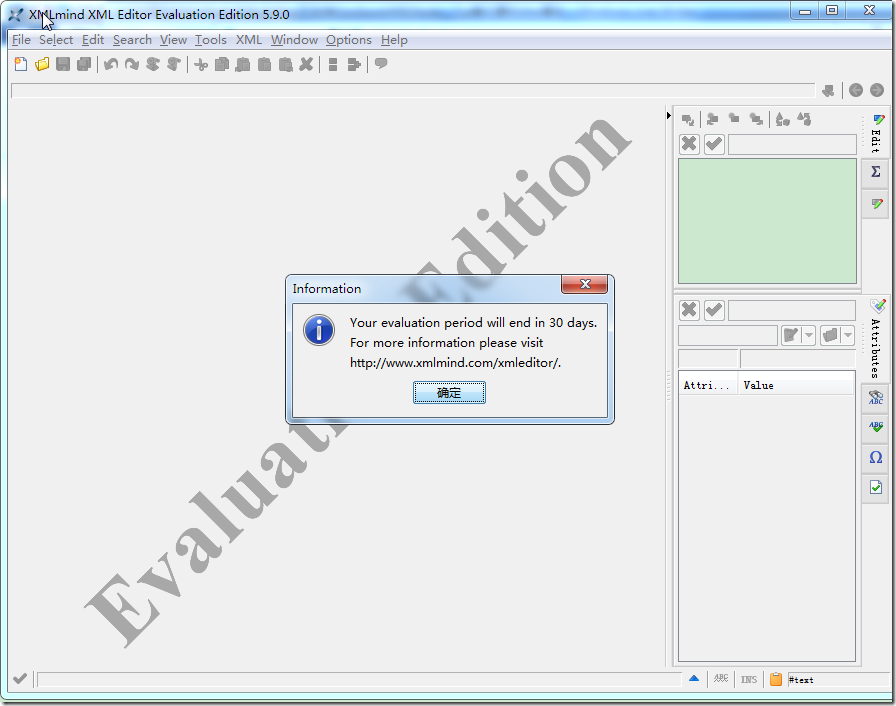Cancel attribute edit with X button
The width and height of the screenshot is (896, 706).
pos(690,310)
